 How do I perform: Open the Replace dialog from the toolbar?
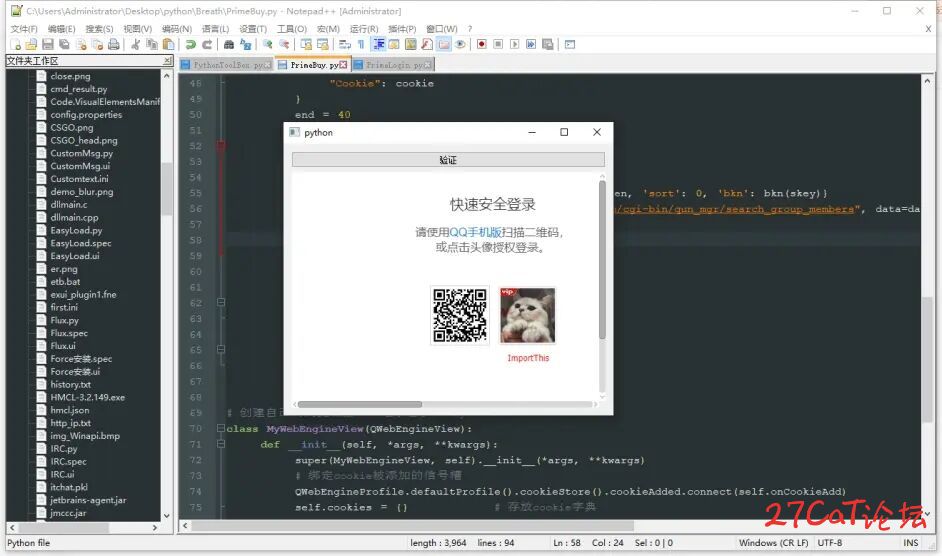click(x=246, y=44)
